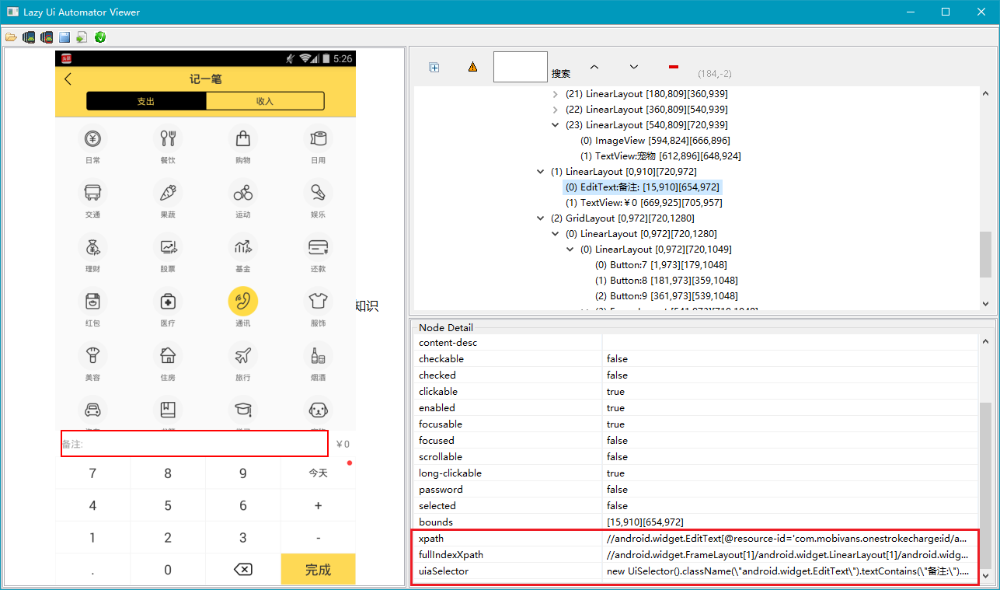Click the blue save toolbar icon
The height and width of the screenshot is (590, 1000).
[64, 38]
